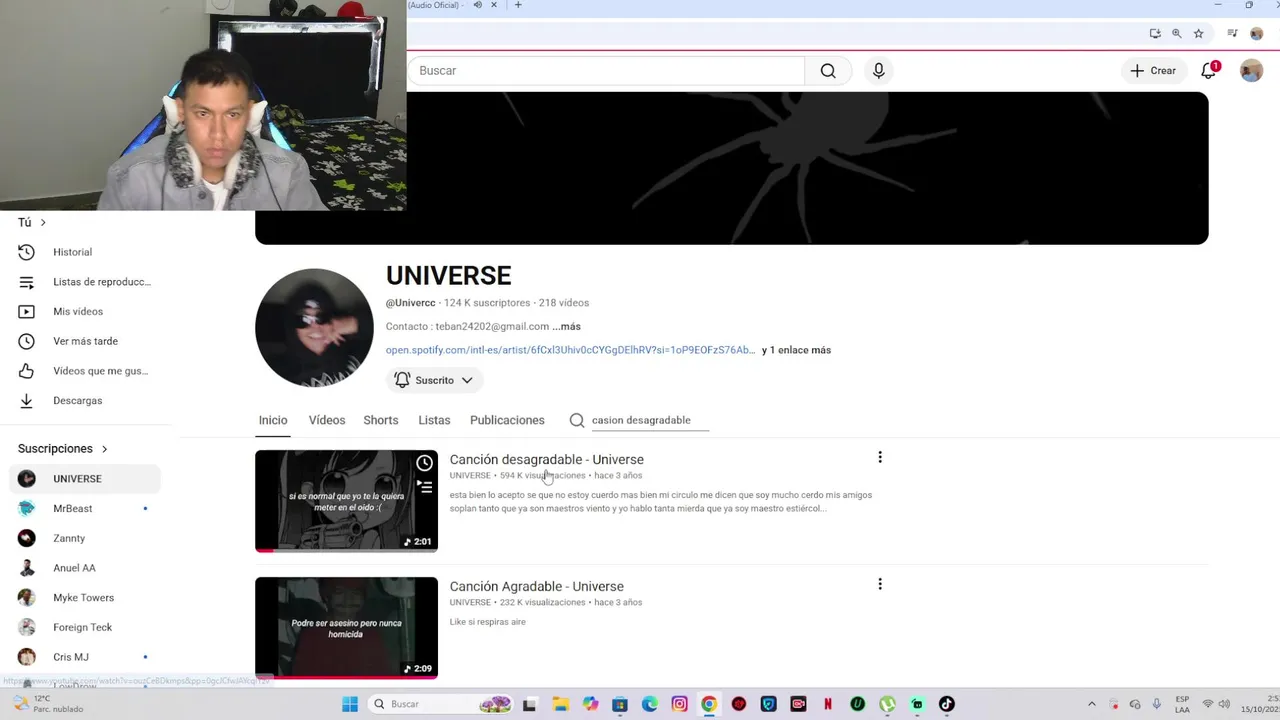This screenshot has width=1280, height=720.
Task: Start voice search with the microphone icon
Action: (x=878, y=71)
